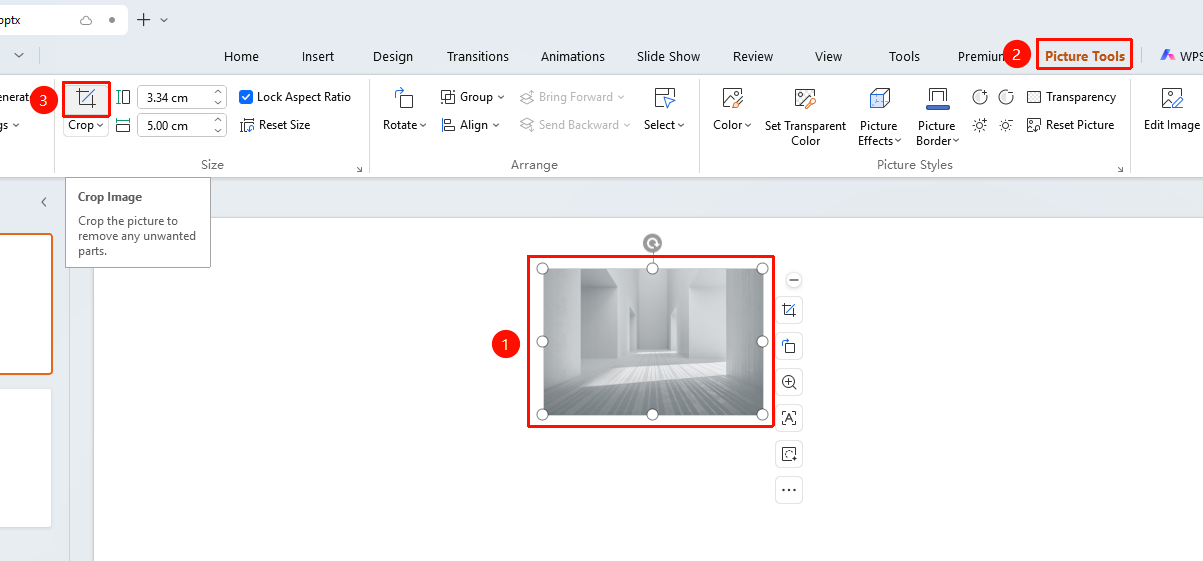This screenshot has height=561, width=1203.
Task: Click the WPS AI button
Action: tap(1180, 56)
